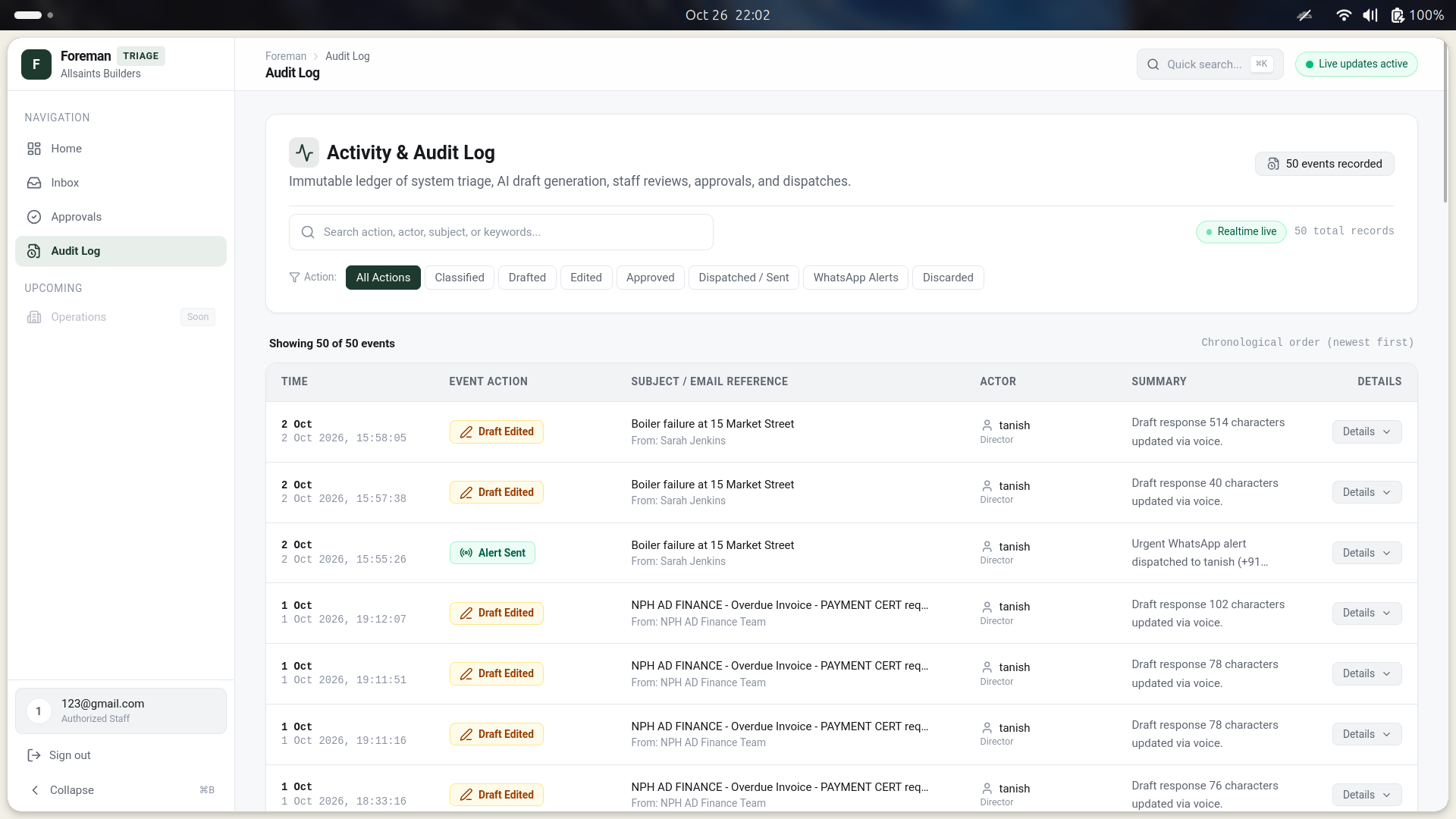Click the ACTOR column header
This screenshot has width=1456, height=819.
(997, 381)
